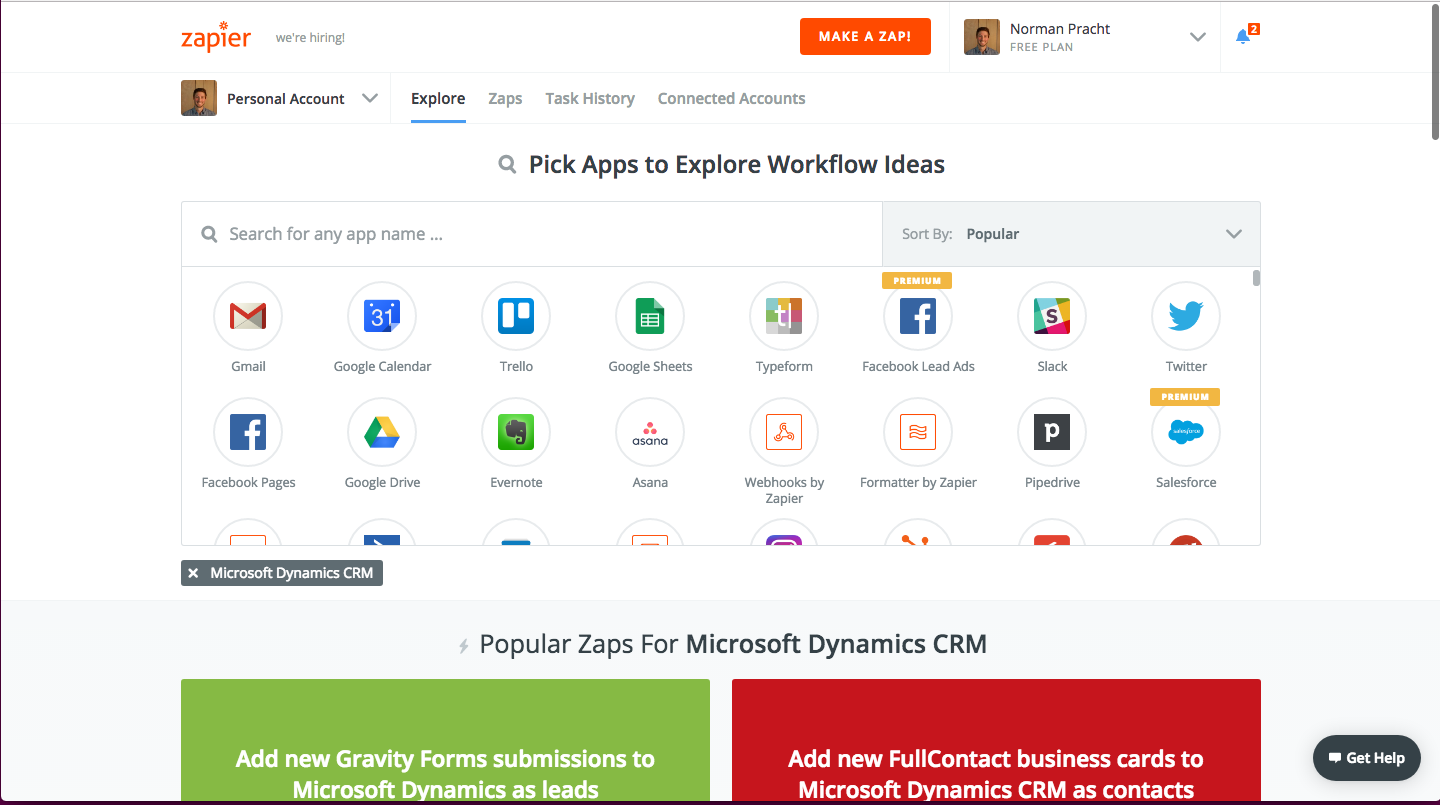Select the Evernote app icon
Image resolution: width=1440 pixels, height=805 pixels.
(x=516, y=432)
